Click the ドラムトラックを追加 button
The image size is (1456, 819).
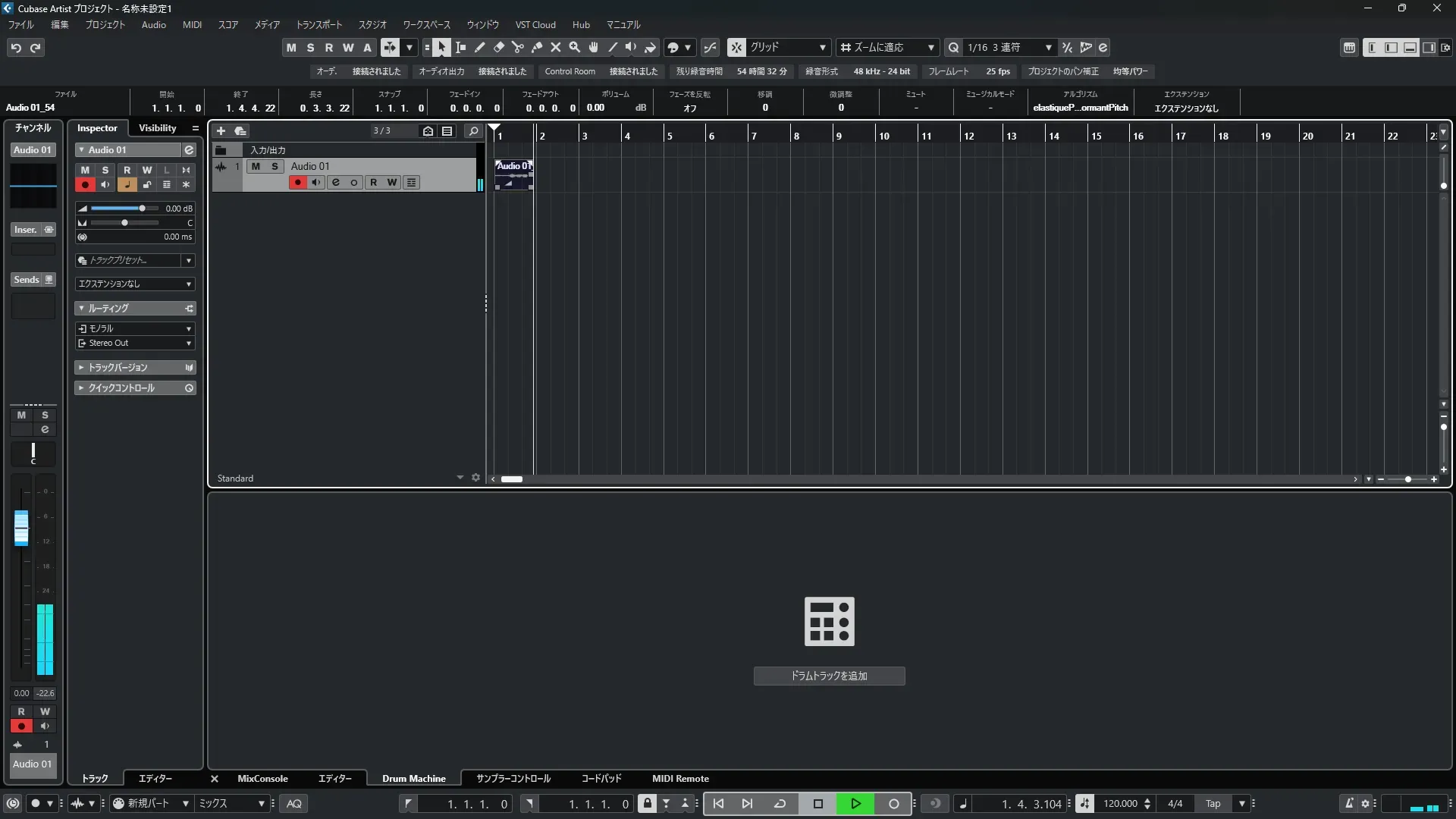click(x=829, y=675)
